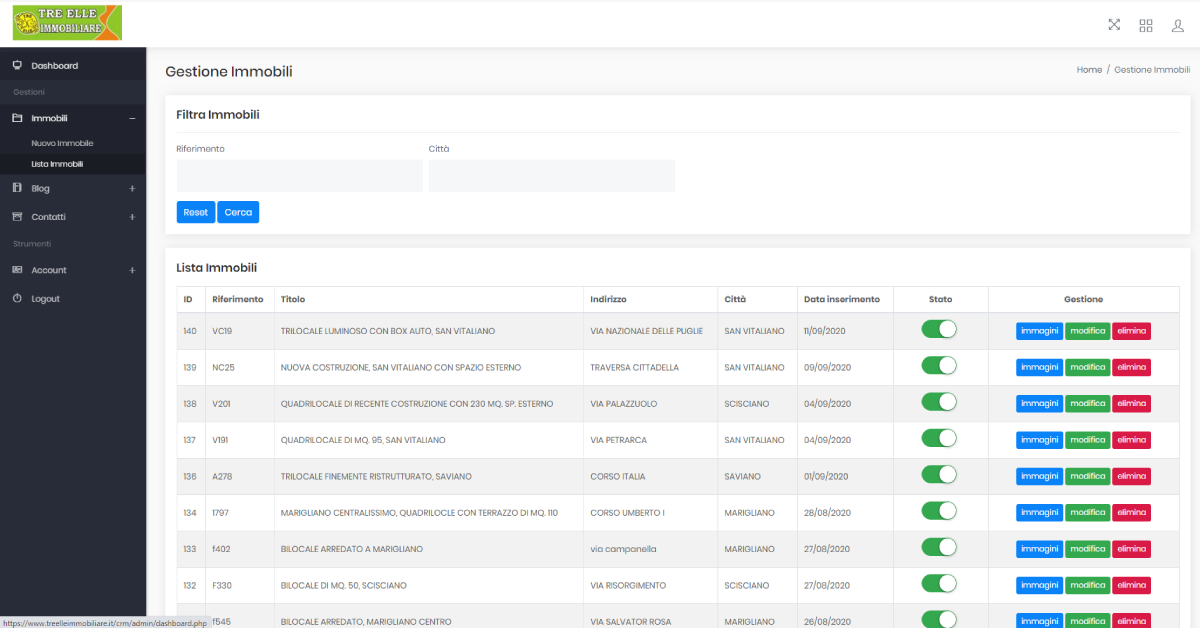The width and height of the screenshot is (1200, 628).
Task: Toggle the Stato switch for f545 row
Action: 939,619
